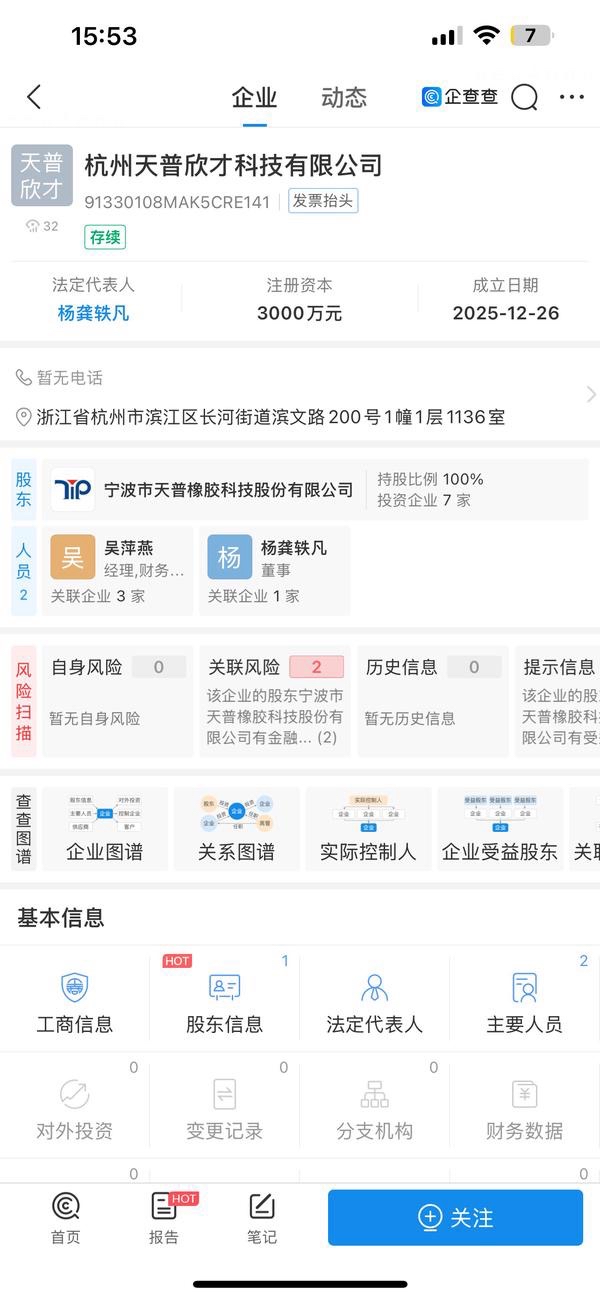Viewport: 600px width, 1299px height.
Task: Switch to the 企业 tab
Action: point(254,97)
